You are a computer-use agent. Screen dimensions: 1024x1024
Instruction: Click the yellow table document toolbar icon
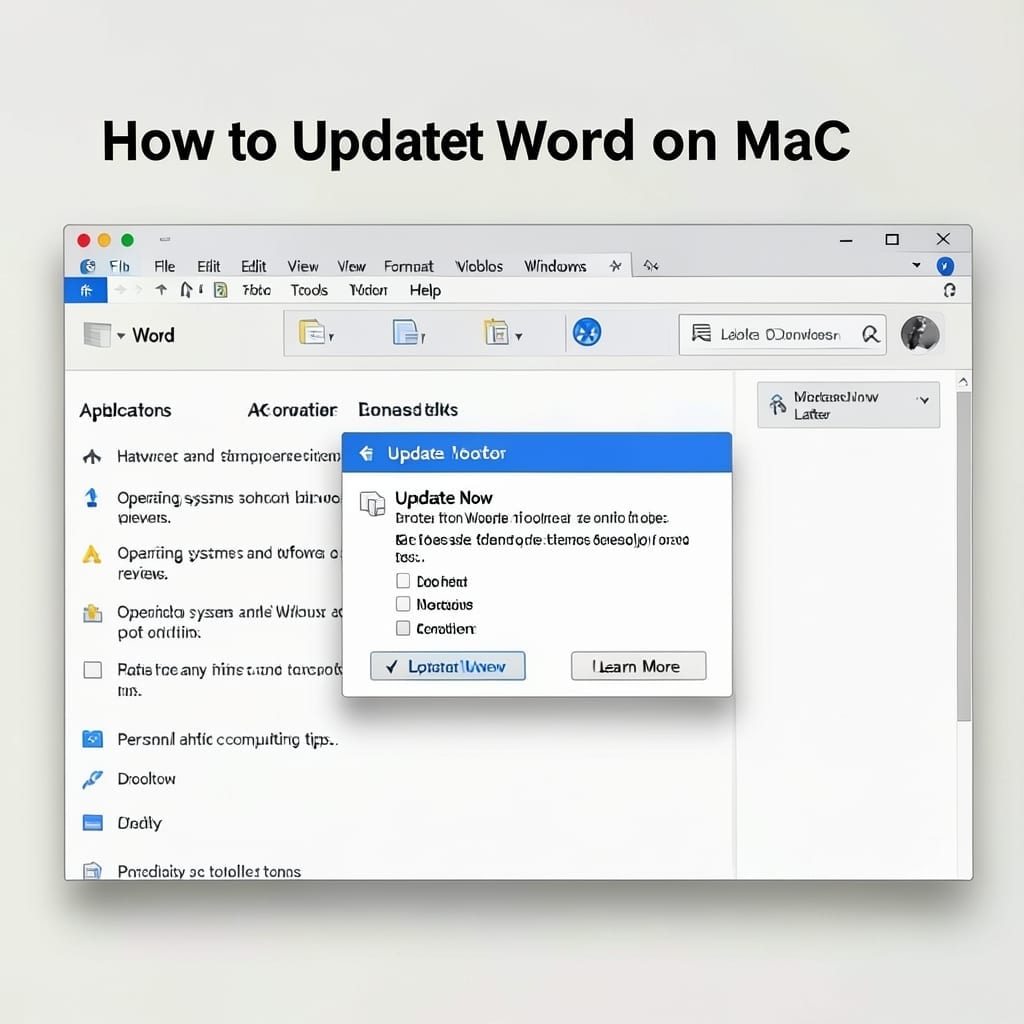coord(496,332)
